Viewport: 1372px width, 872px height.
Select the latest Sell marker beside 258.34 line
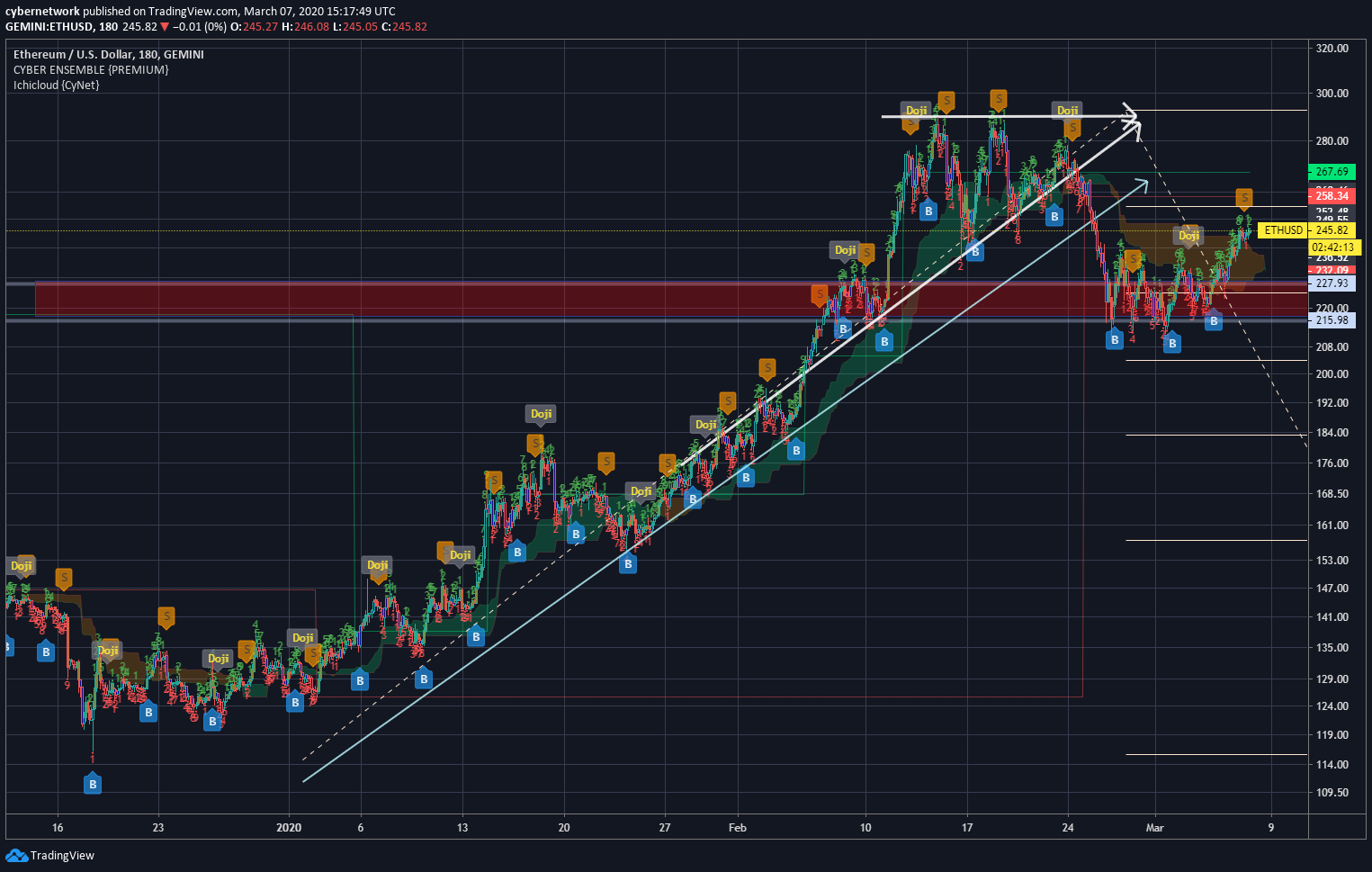(1244, 197)
